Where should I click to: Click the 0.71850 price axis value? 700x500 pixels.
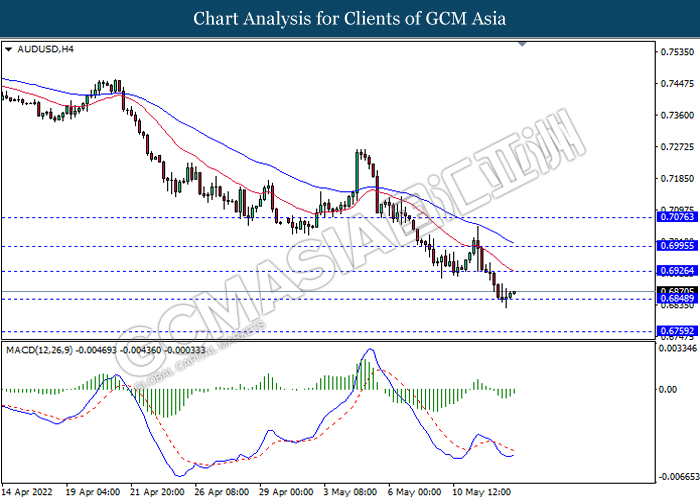[x=677, y=179]
